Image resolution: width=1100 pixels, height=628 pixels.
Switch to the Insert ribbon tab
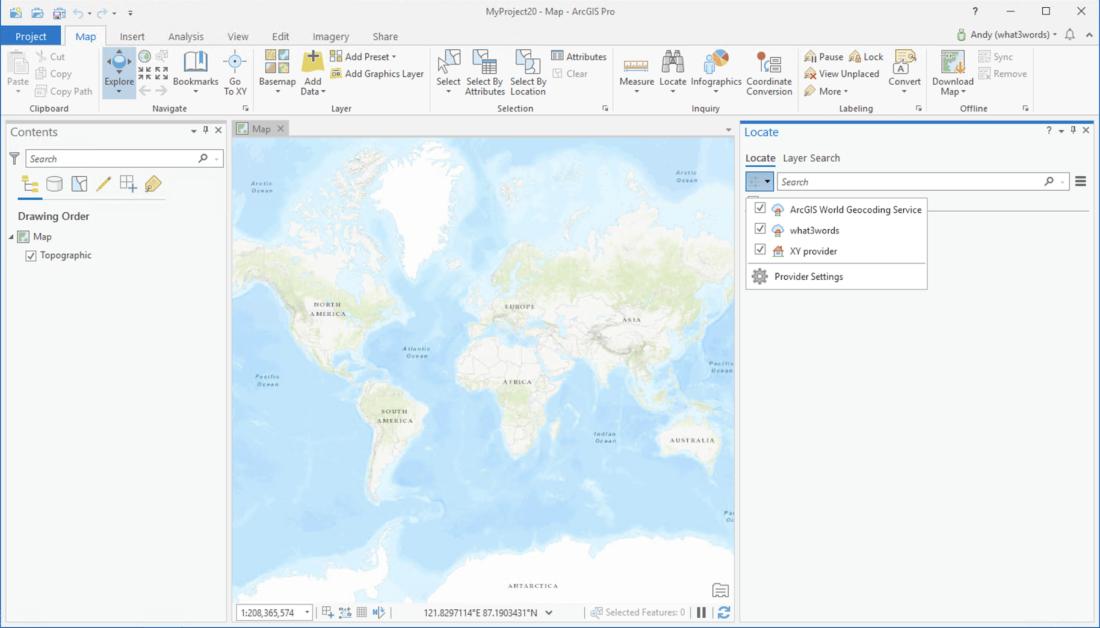pos(132,36)
